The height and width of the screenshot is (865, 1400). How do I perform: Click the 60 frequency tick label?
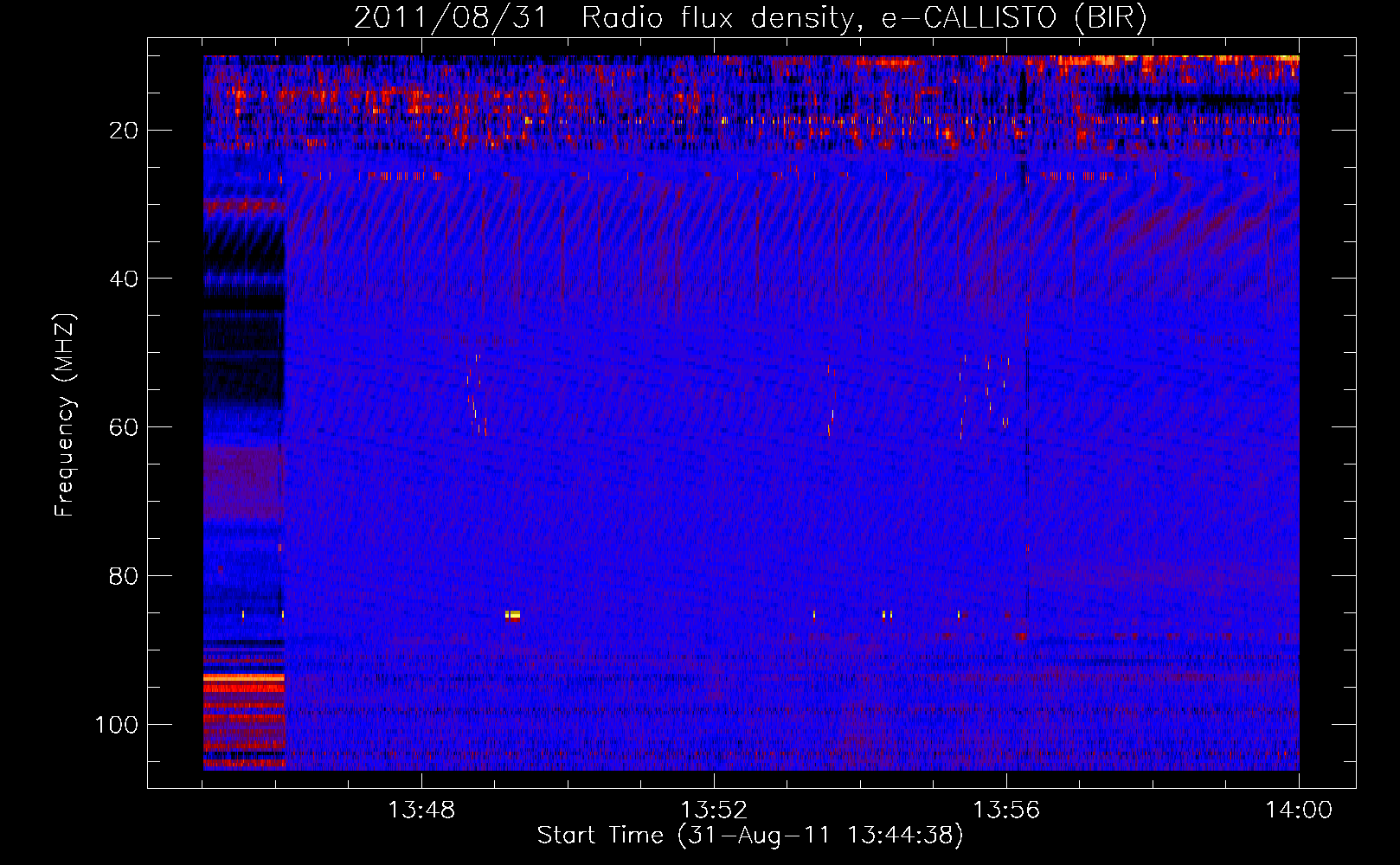(x=125, y=427)
